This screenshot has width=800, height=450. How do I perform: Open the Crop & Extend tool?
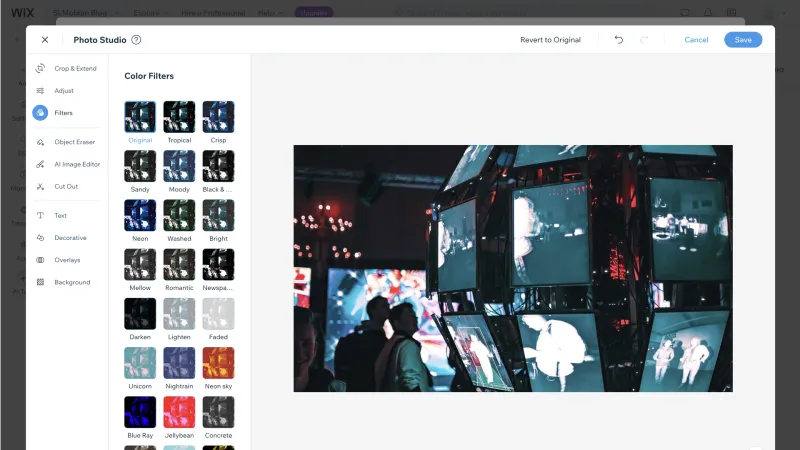[x=66, y=68]
